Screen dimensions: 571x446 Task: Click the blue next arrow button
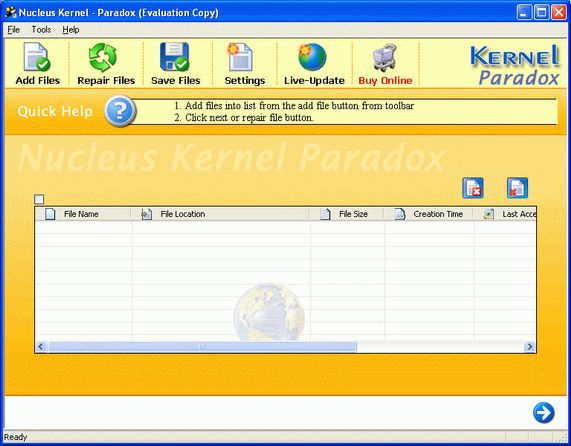pos(544,413)
